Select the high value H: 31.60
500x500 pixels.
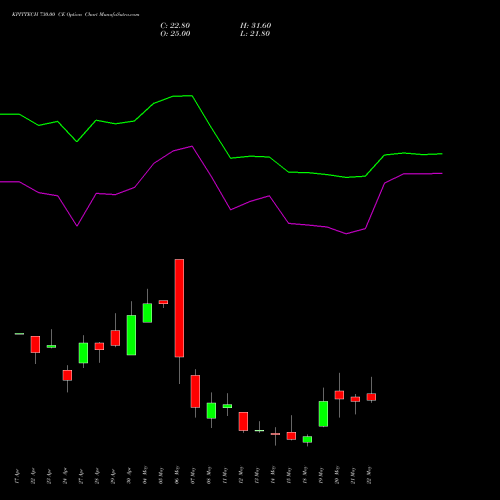[x=256, y=26]
